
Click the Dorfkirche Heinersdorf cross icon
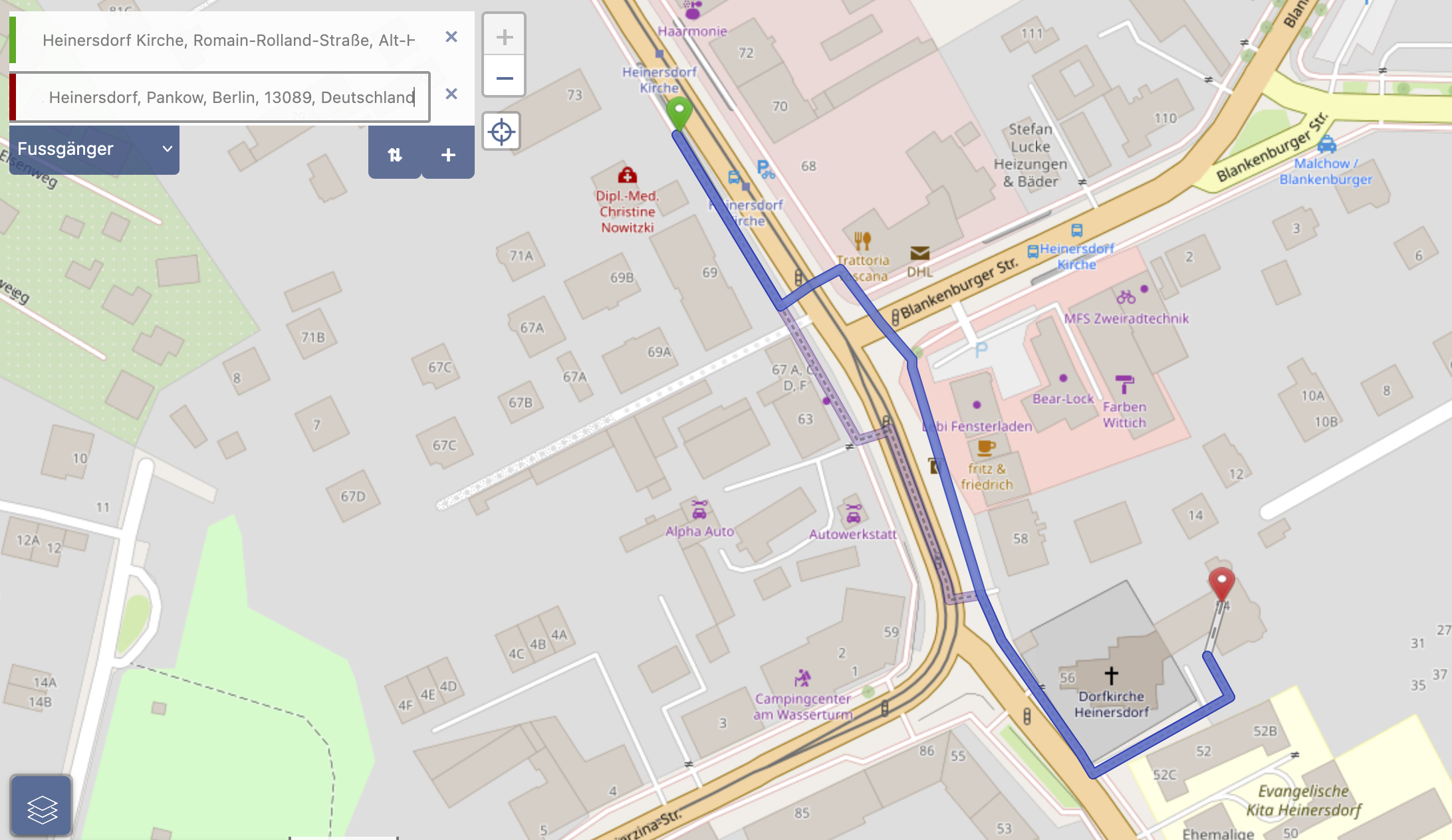coord(1111,676)
